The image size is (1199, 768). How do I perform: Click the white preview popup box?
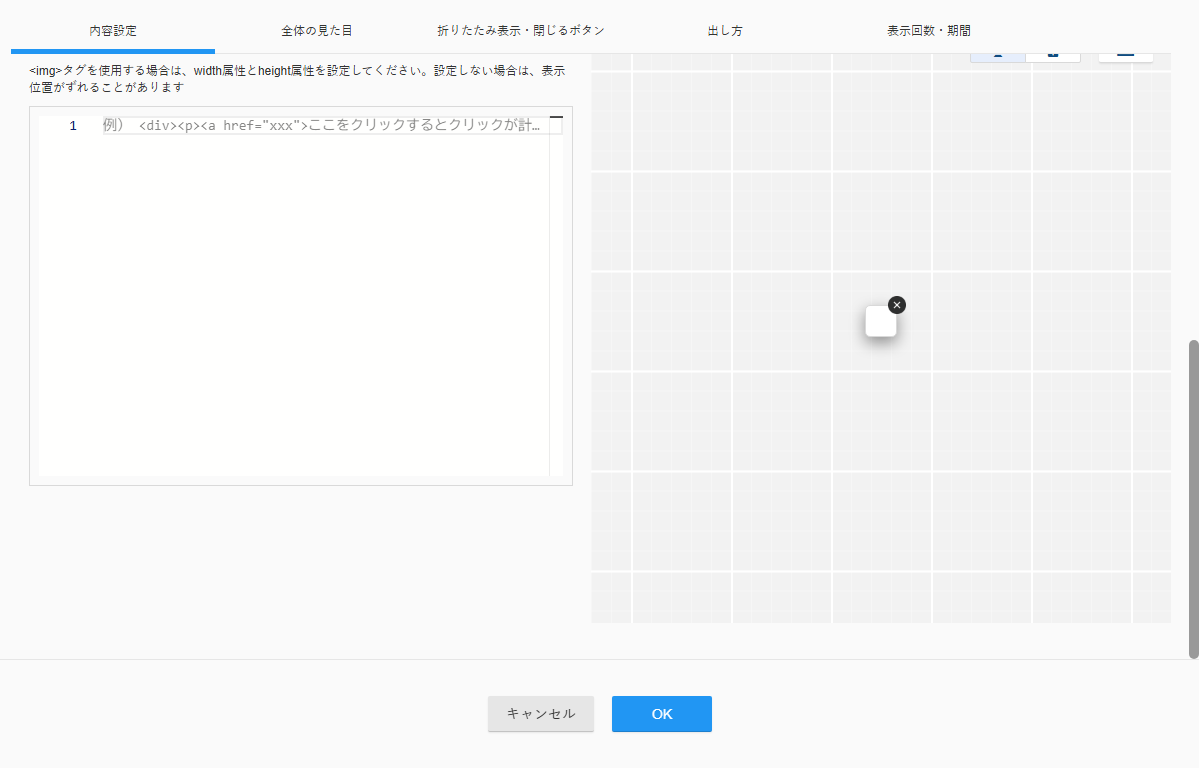click(880, 321)
